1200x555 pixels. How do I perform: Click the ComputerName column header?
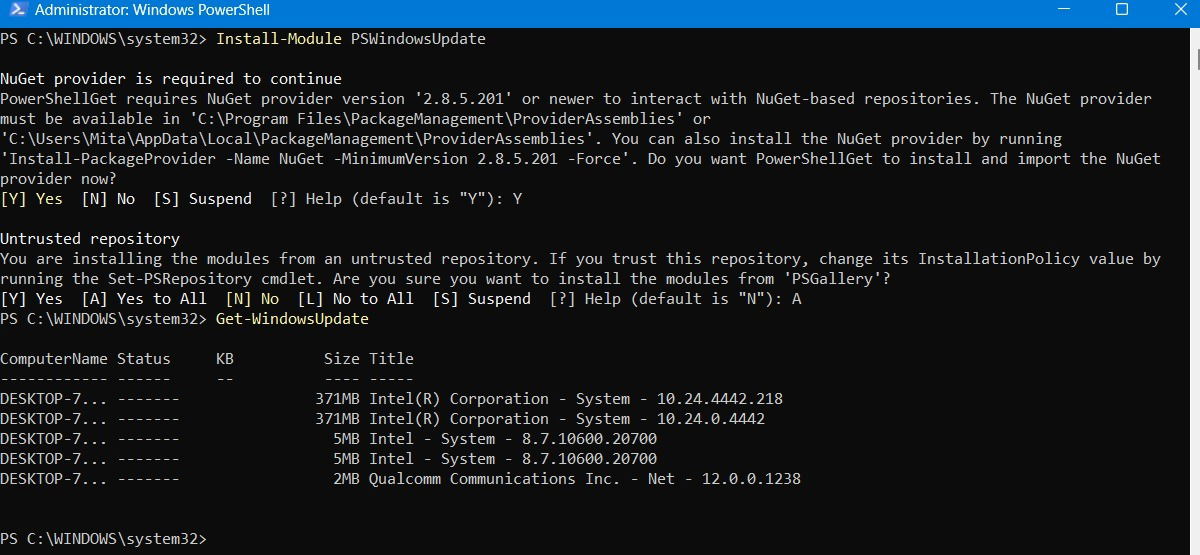point(53,359)
